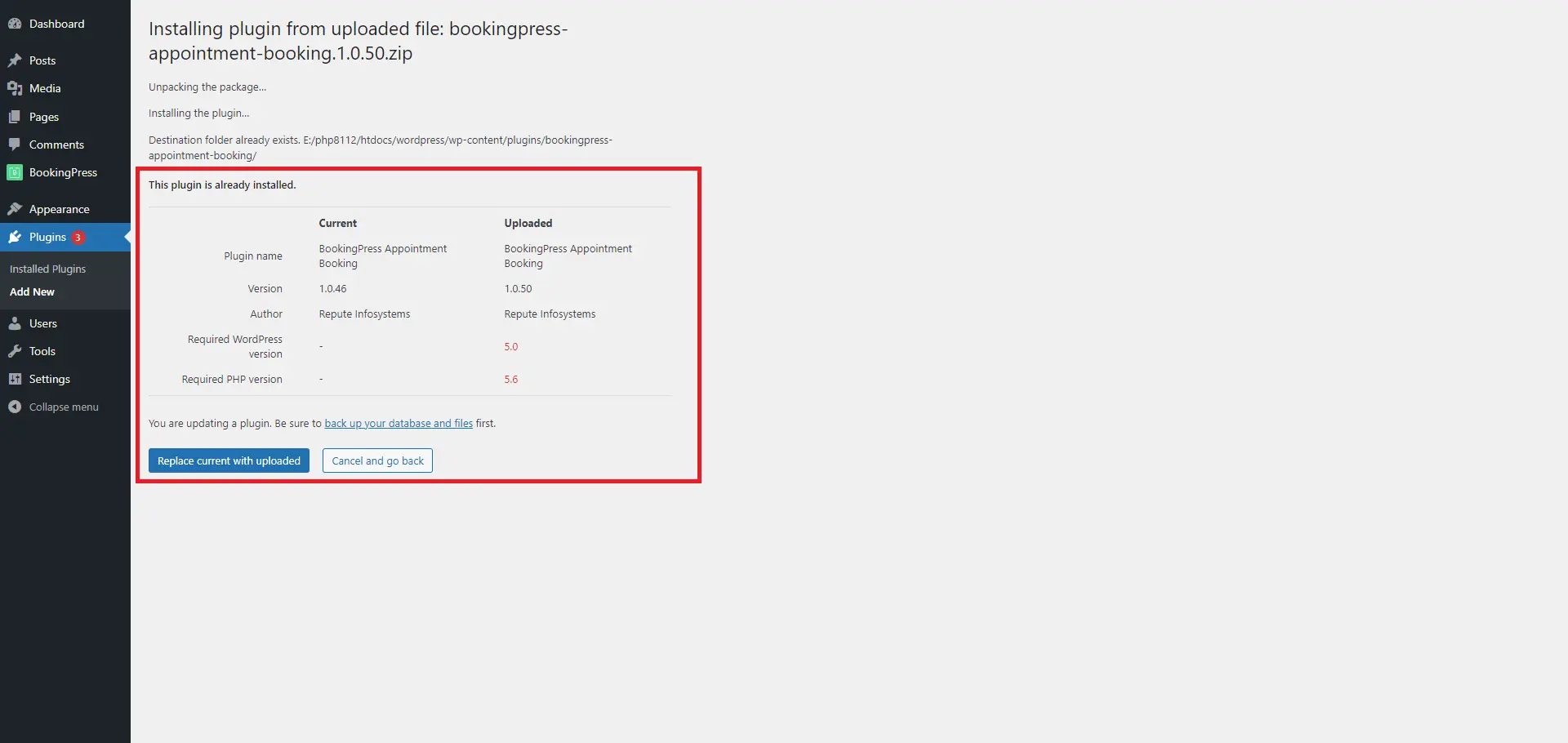This screenshot has height=743, width=1568.
Task: Open Settings menu item
Action: click(x=65, y=379)
